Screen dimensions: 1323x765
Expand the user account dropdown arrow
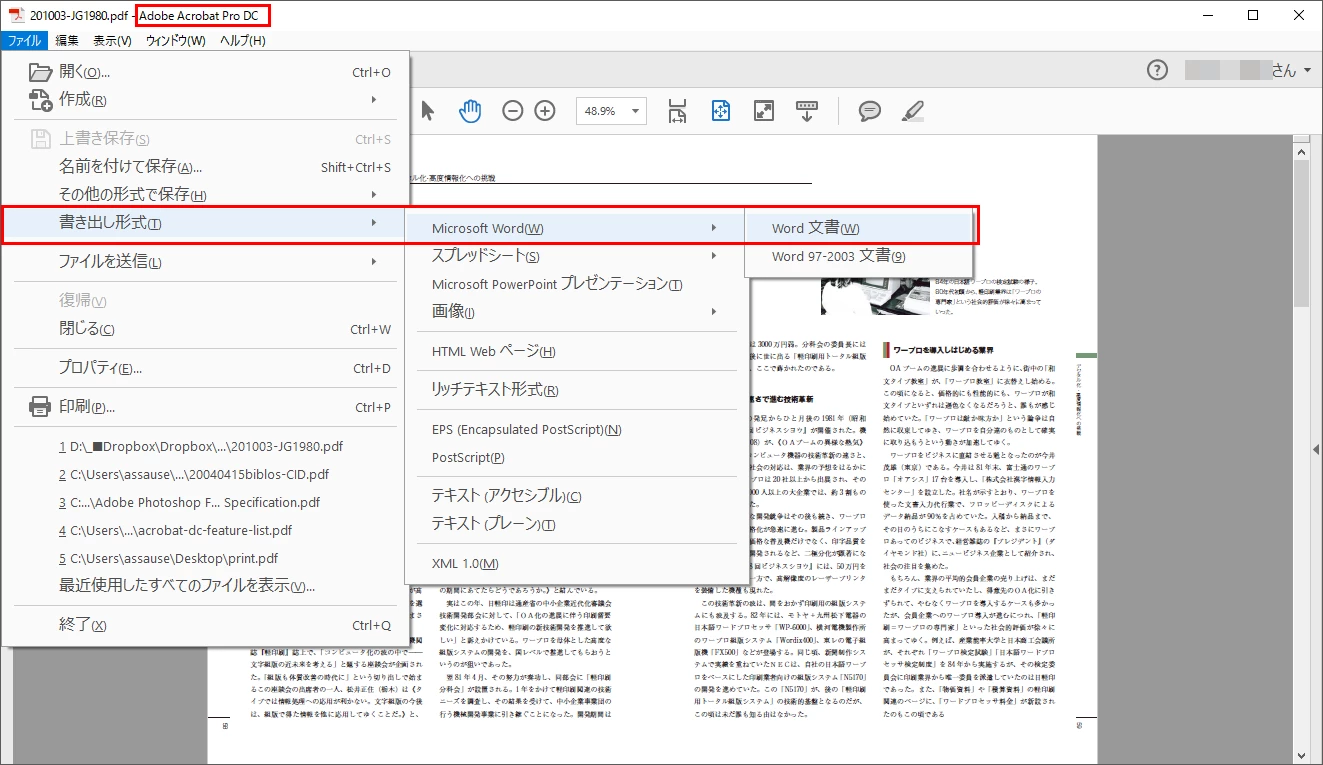point(1306,71)
